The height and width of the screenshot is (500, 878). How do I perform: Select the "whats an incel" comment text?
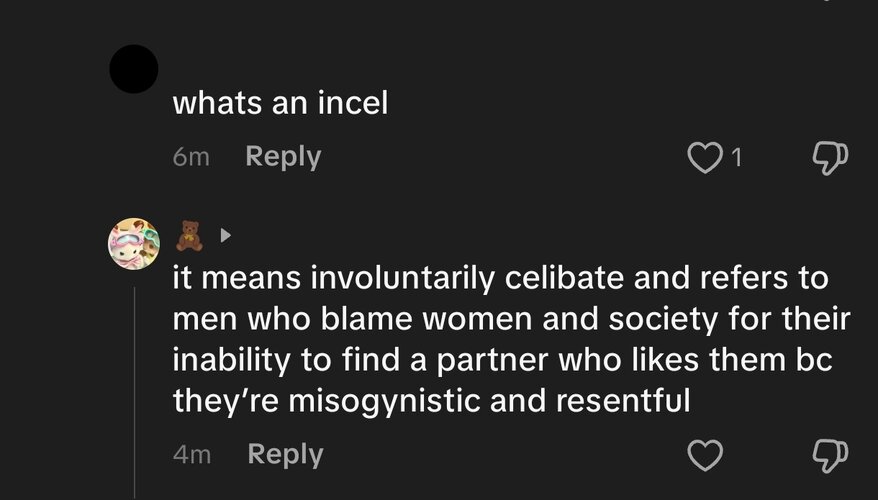[x=280, y=104]
